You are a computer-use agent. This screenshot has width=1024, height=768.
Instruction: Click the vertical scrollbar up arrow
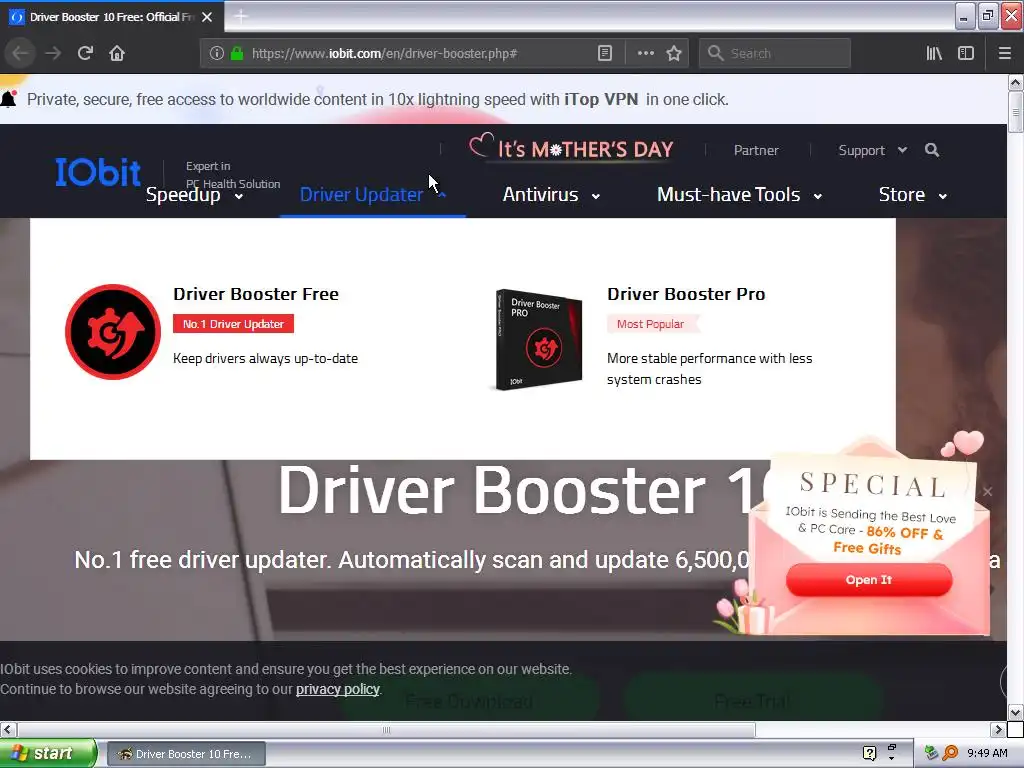point(1015,82)
